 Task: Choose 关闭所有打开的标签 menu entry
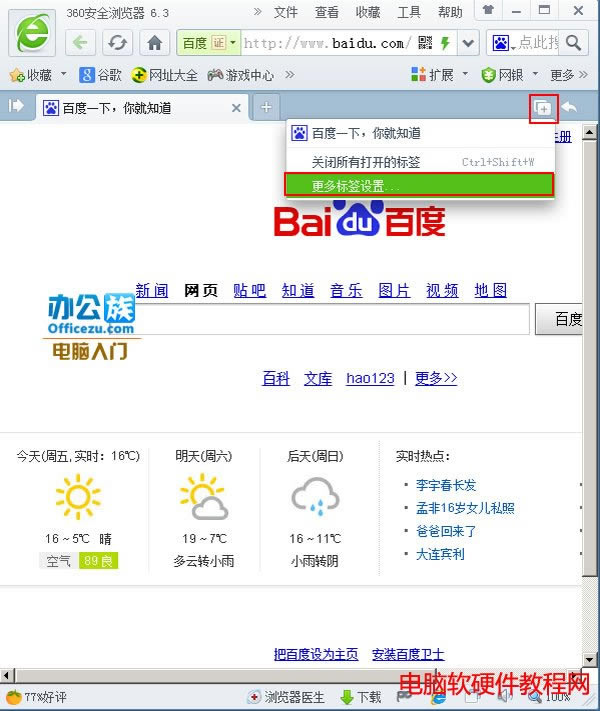pos(420,162)
